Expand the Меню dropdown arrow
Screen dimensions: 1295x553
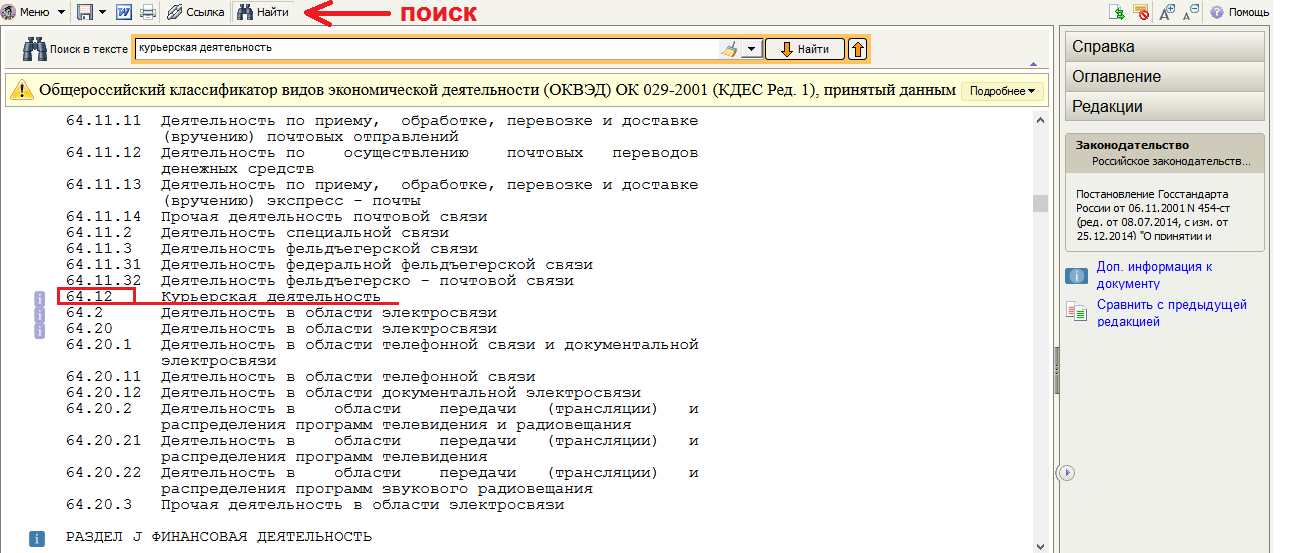point(62,13)
